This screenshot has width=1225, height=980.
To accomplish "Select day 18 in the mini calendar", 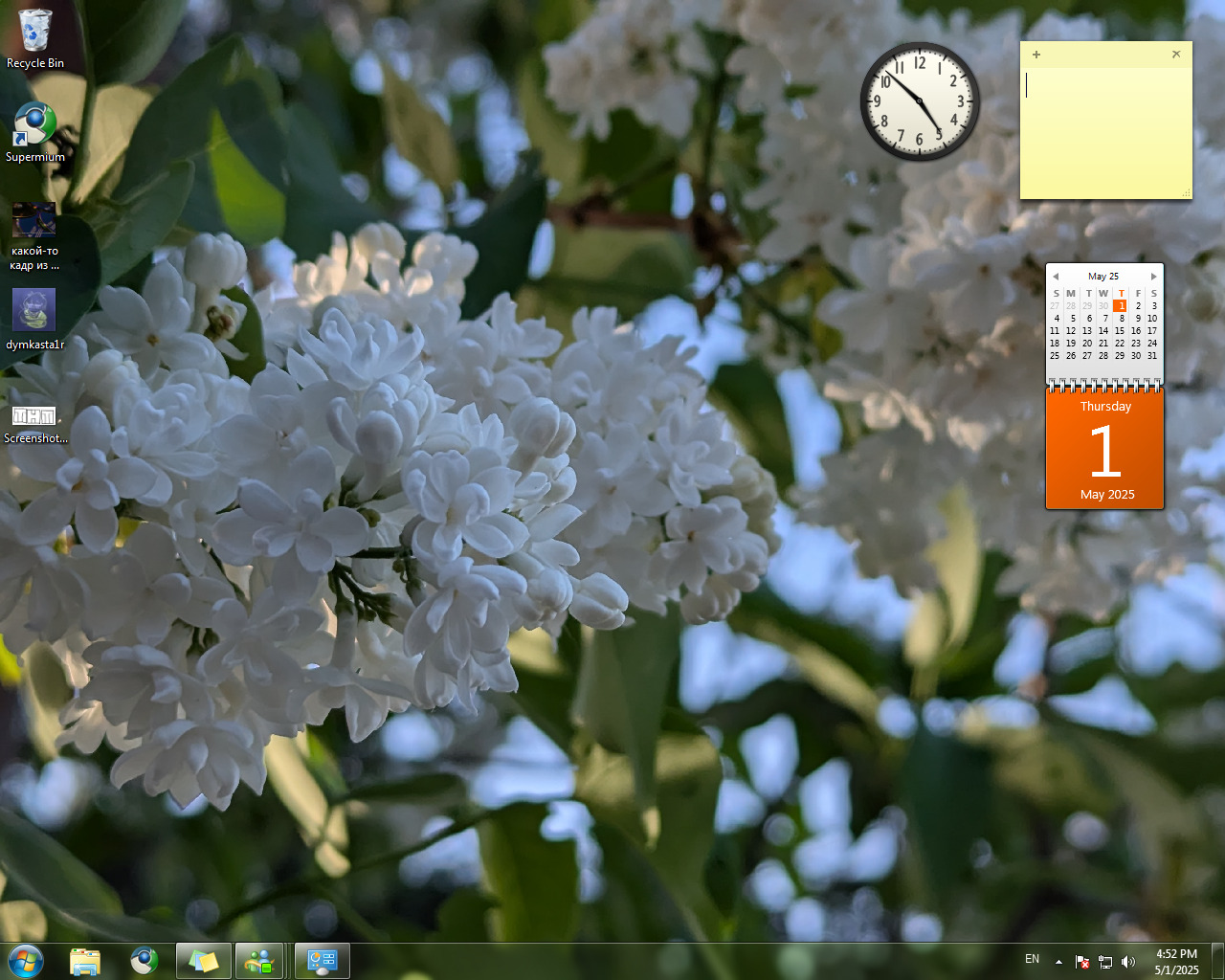I will (x=1055, y=344).
